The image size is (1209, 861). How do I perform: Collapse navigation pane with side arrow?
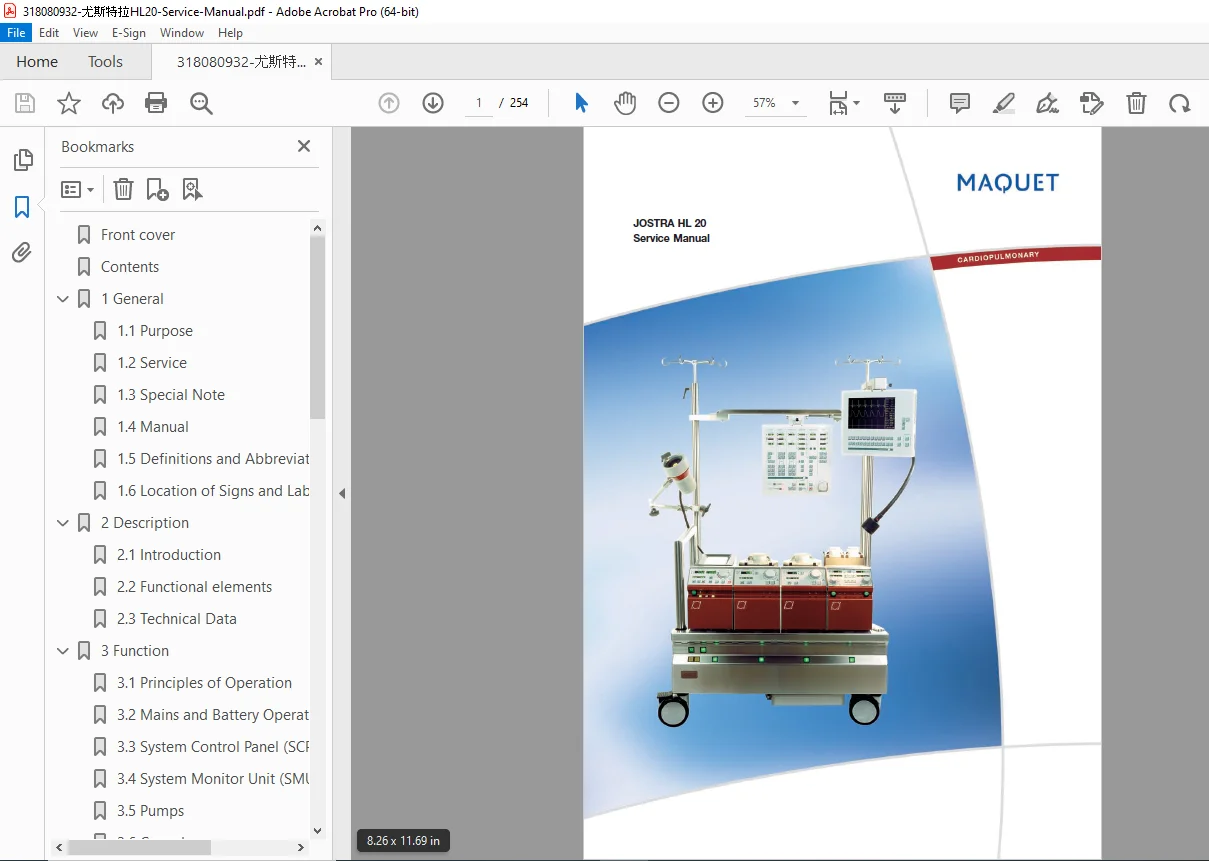(341, 493)
